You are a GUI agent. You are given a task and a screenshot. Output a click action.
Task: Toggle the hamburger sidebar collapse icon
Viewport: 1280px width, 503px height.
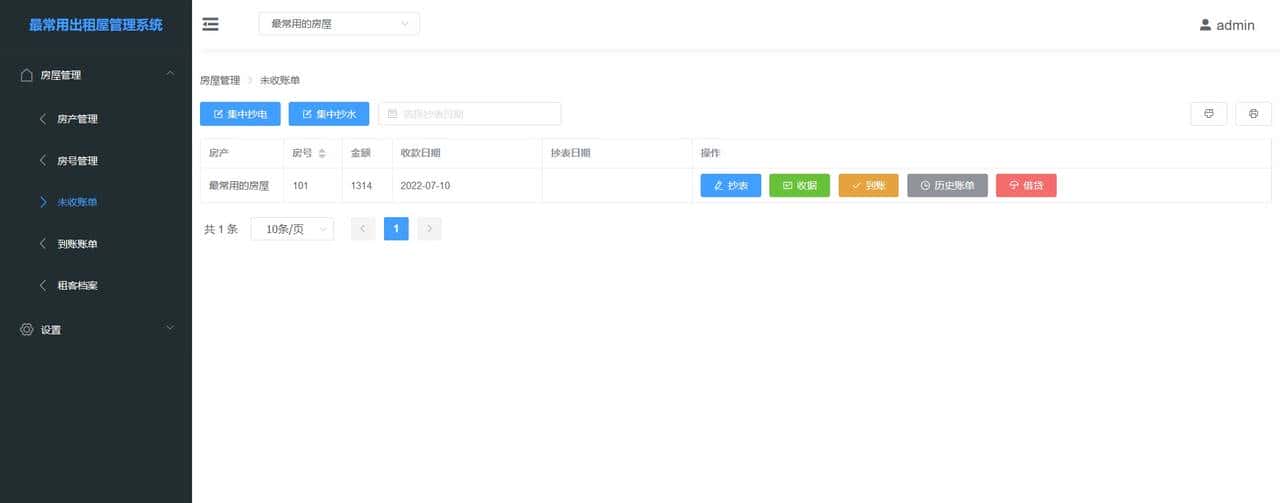210,24
